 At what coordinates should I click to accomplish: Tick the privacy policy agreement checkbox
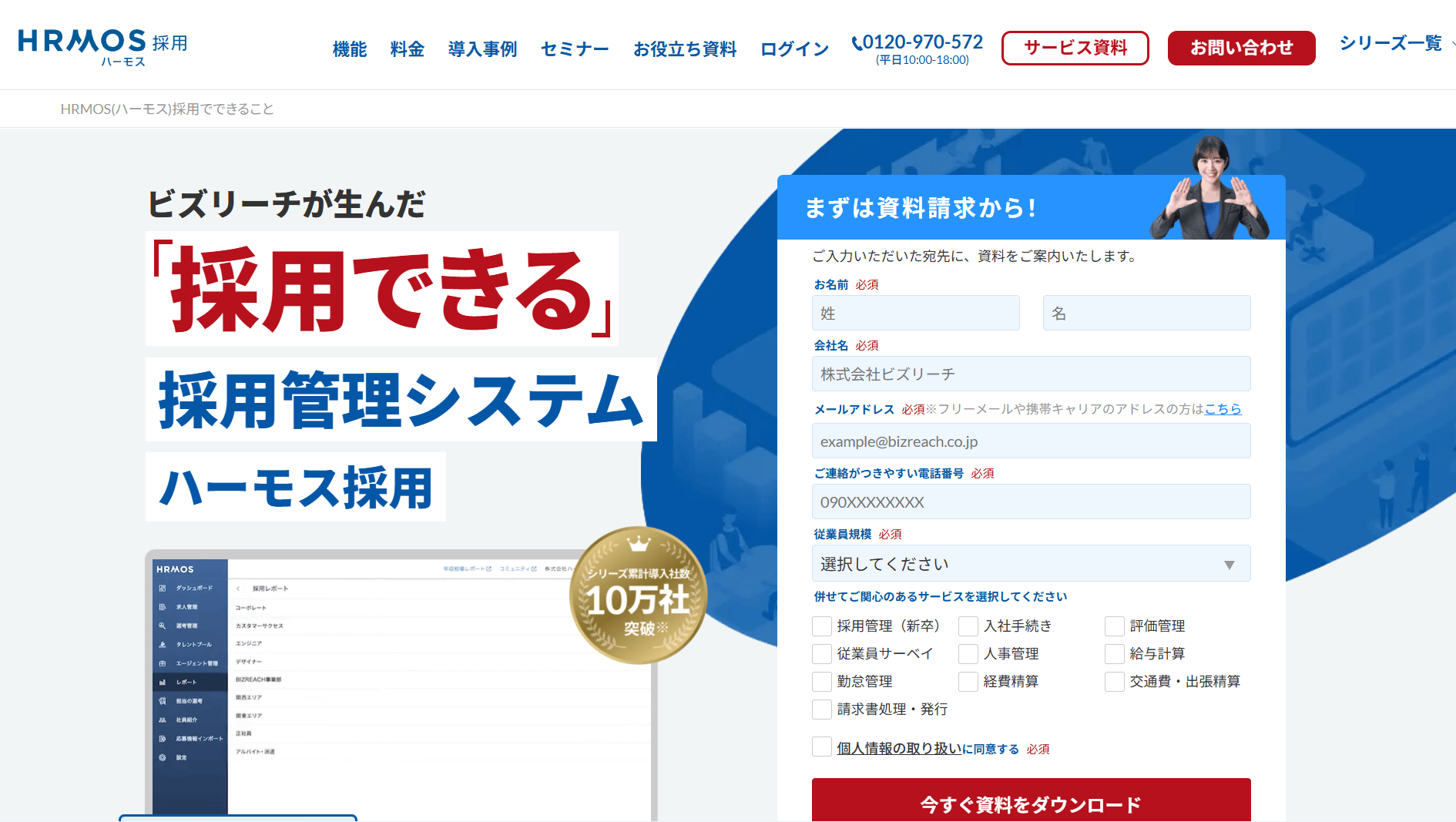pyautogui.click(x=822, y=747)
